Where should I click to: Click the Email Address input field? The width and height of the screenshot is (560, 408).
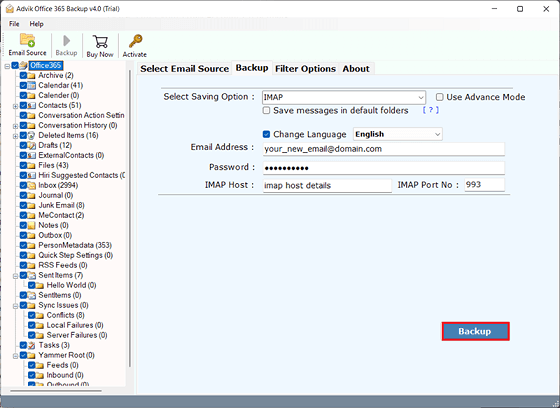(384, 149)
